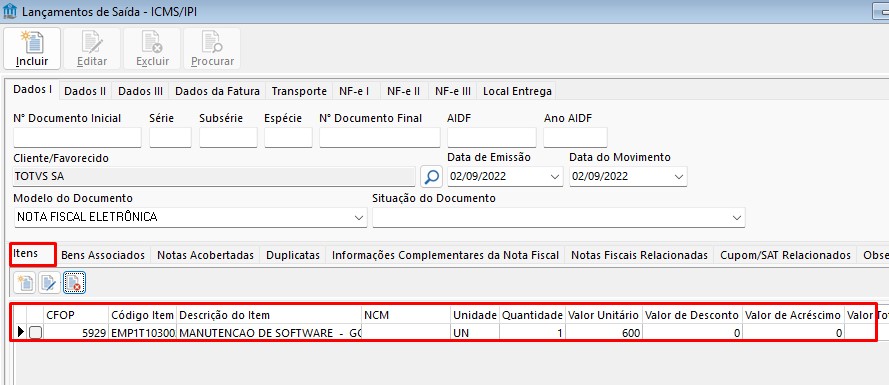Open the Local Entrega tab
This screenshot has height=385, width=889.
click(517, 91)
